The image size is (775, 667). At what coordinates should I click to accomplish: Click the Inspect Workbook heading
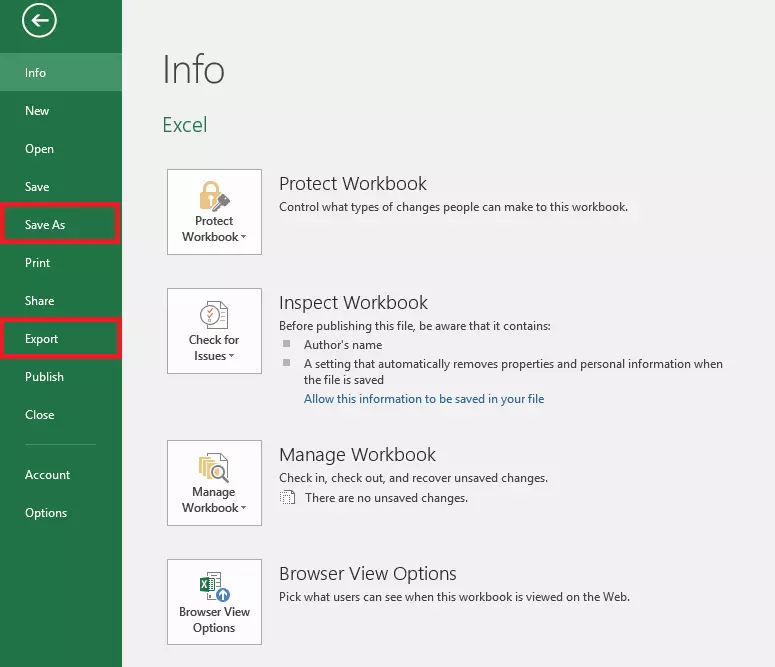[x=353, y=303]
